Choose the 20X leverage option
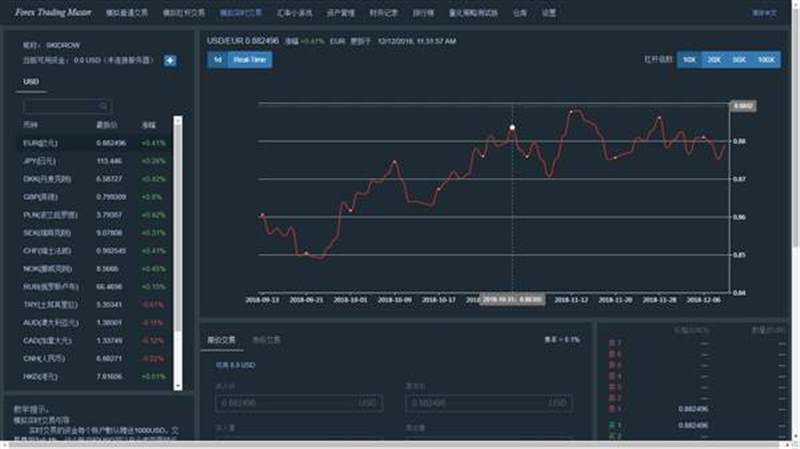 coord(714,60)
